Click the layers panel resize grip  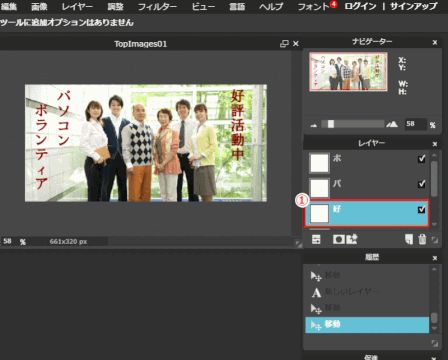point(435,240)
